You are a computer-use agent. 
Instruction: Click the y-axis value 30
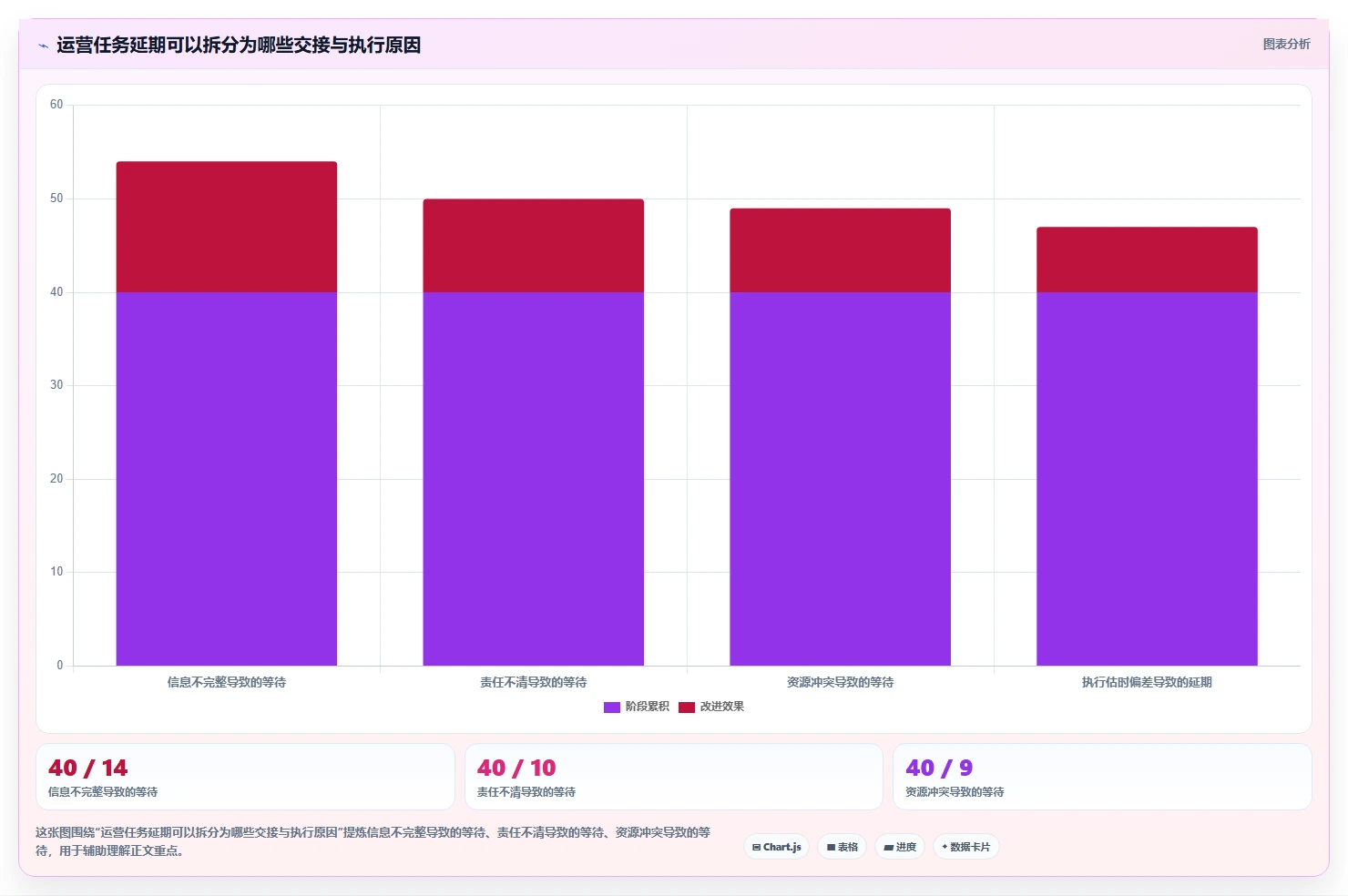(56, 385)
